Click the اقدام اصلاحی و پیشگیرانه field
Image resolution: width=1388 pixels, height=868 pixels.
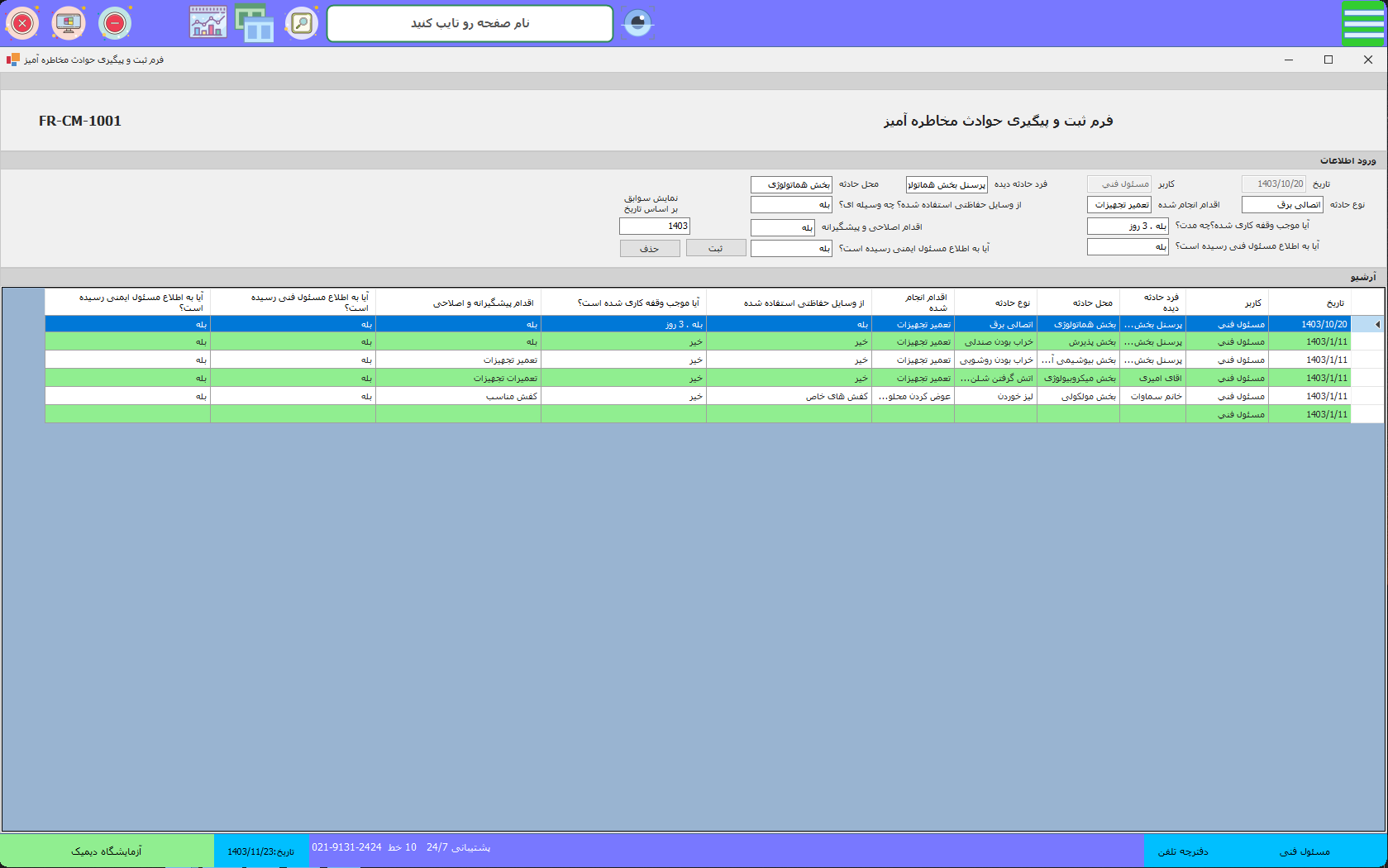pos(783,227)
